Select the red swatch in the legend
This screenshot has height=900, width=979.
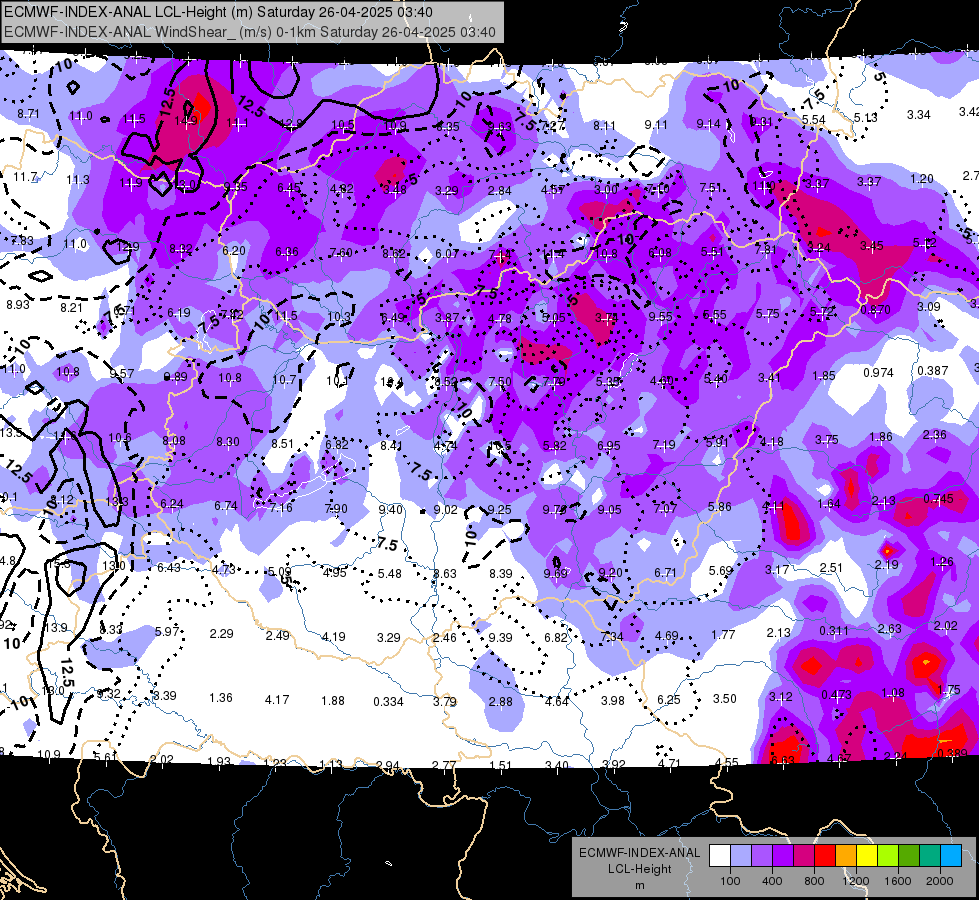pos(825,856)
